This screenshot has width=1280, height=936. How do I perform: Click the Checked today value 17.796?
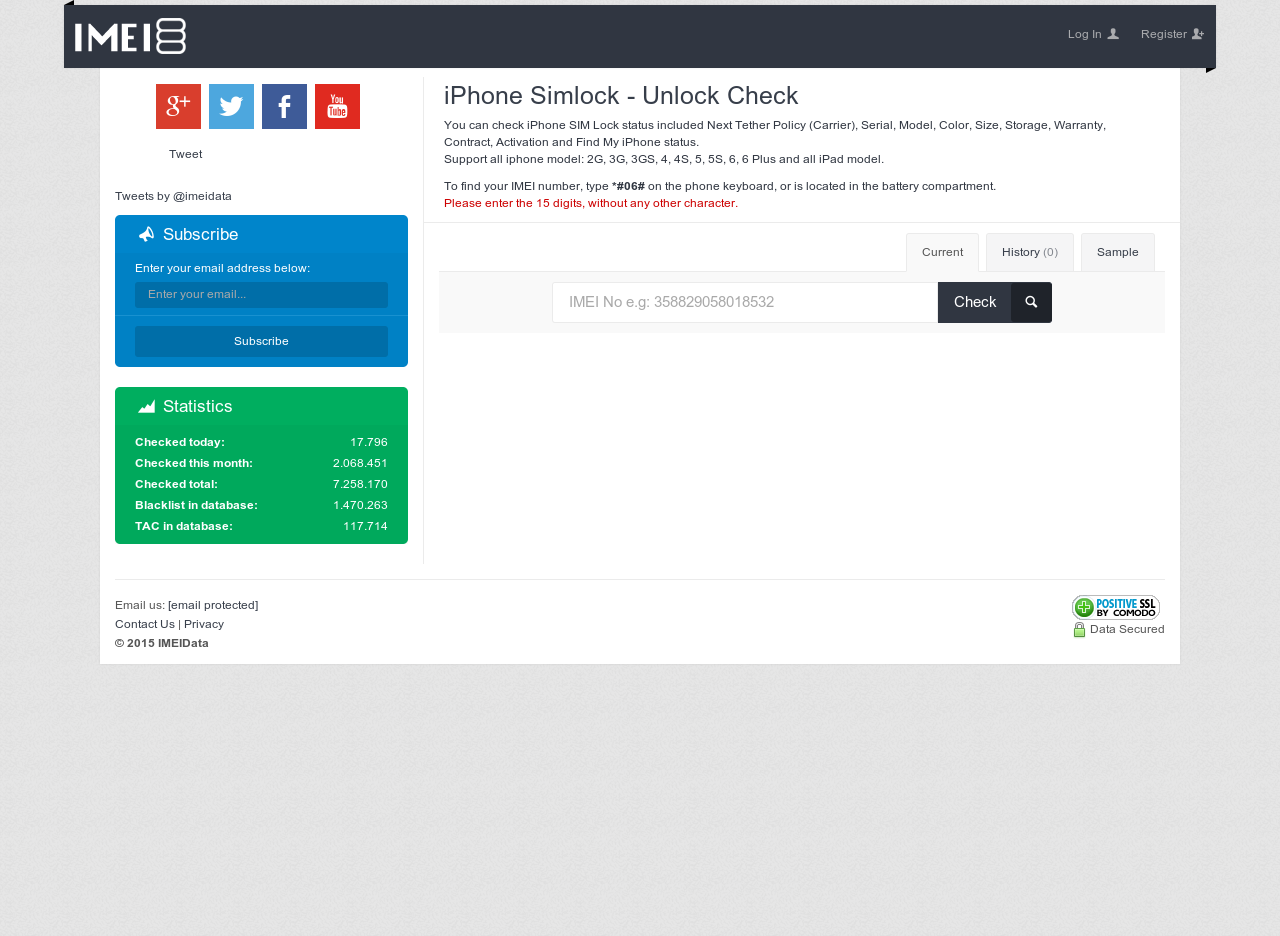point(369,442)
